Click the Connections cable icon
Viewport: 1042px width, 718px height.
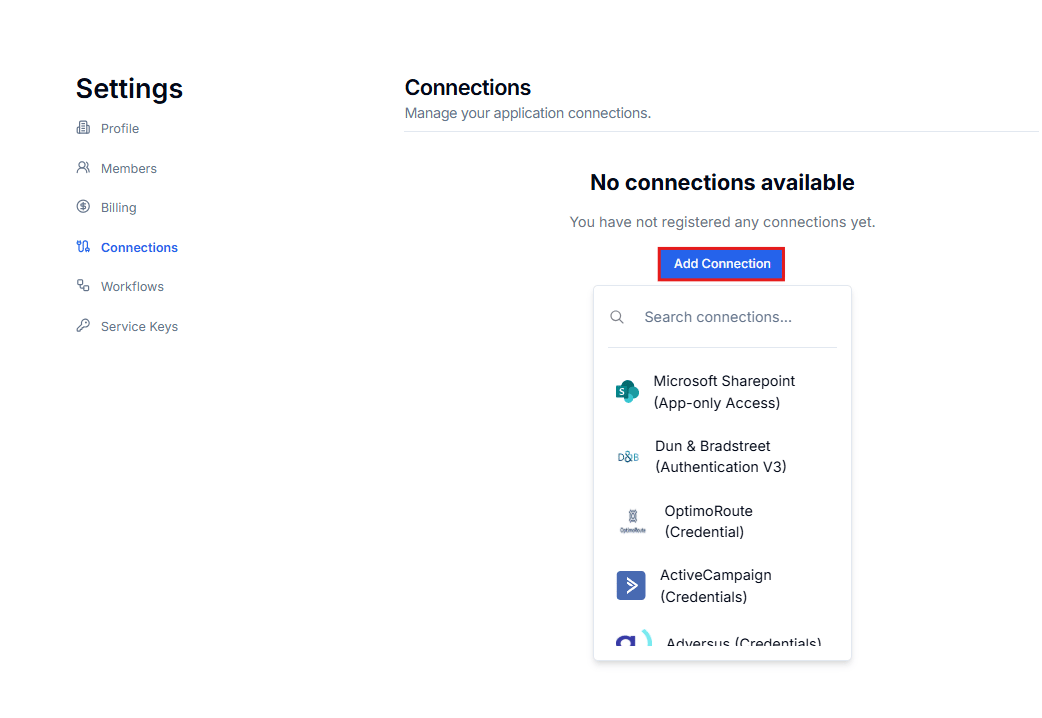click(83, 247)
